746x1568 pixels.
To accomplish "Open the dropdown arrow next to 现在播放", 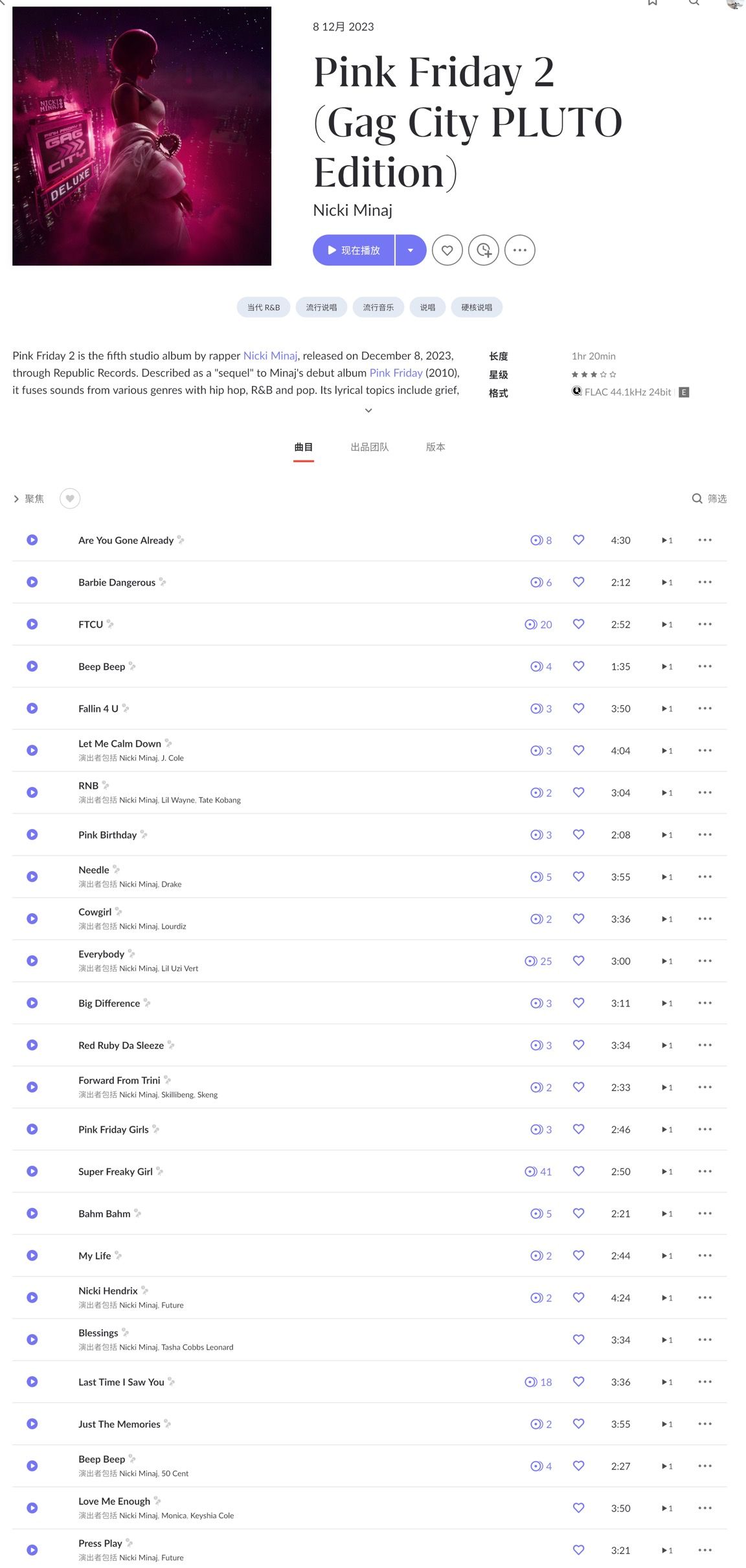I will click(x=411, y=250).
